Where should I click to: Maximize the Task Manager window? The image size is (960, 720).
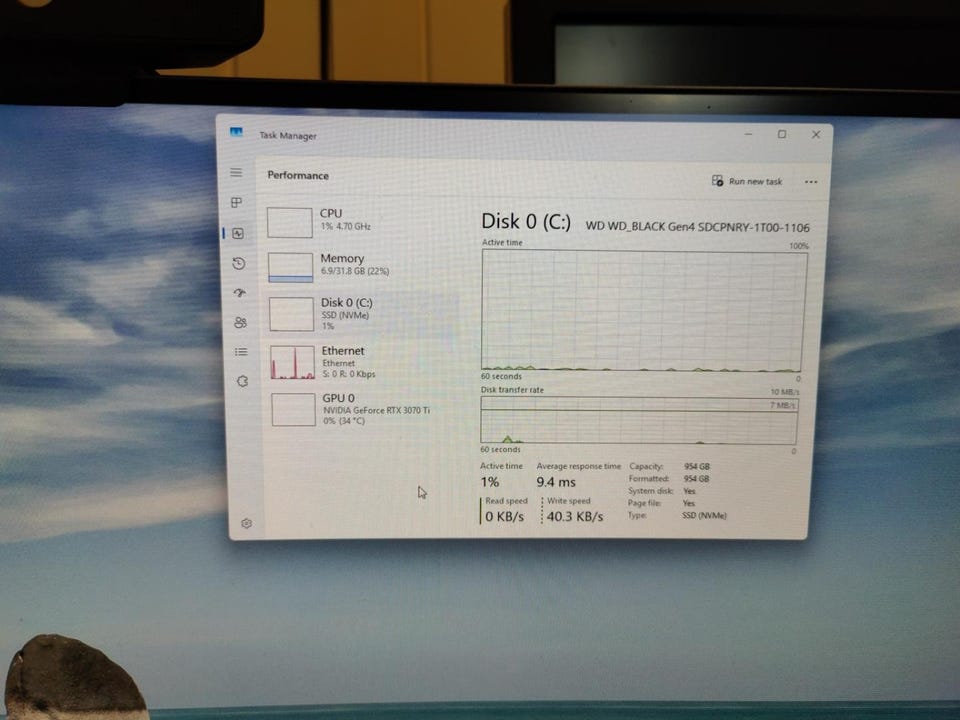pos(782,134)
